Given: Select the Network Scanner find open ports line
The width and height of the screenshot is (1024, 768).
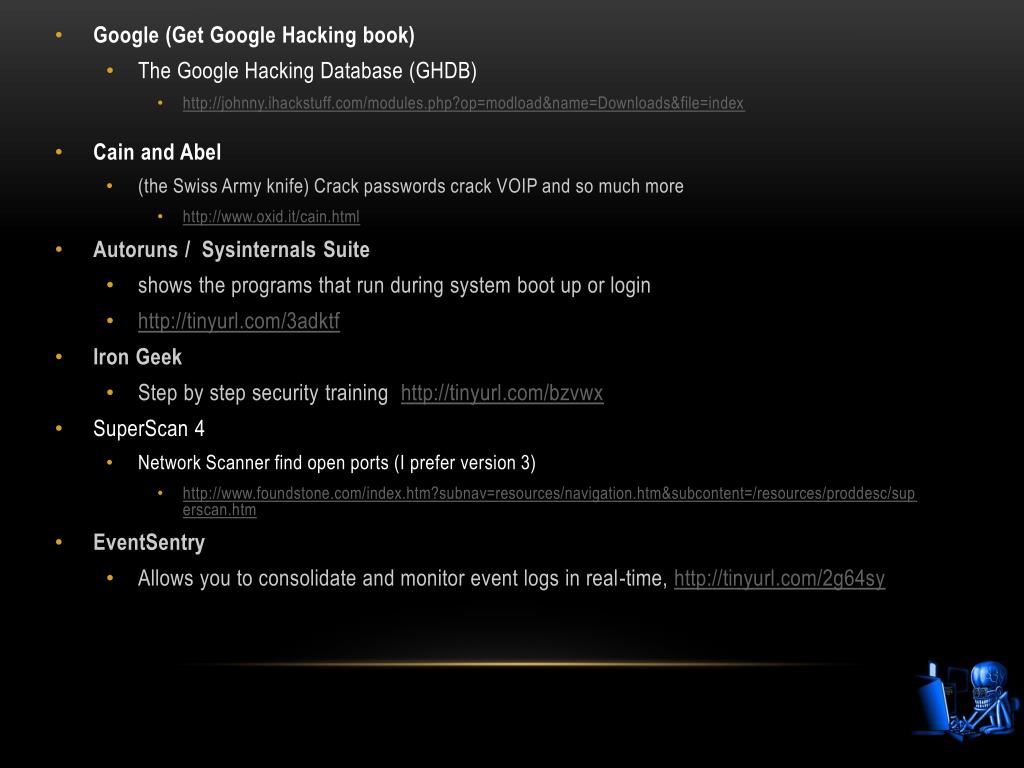Looking at the screenshot, I should click(337, 462).
